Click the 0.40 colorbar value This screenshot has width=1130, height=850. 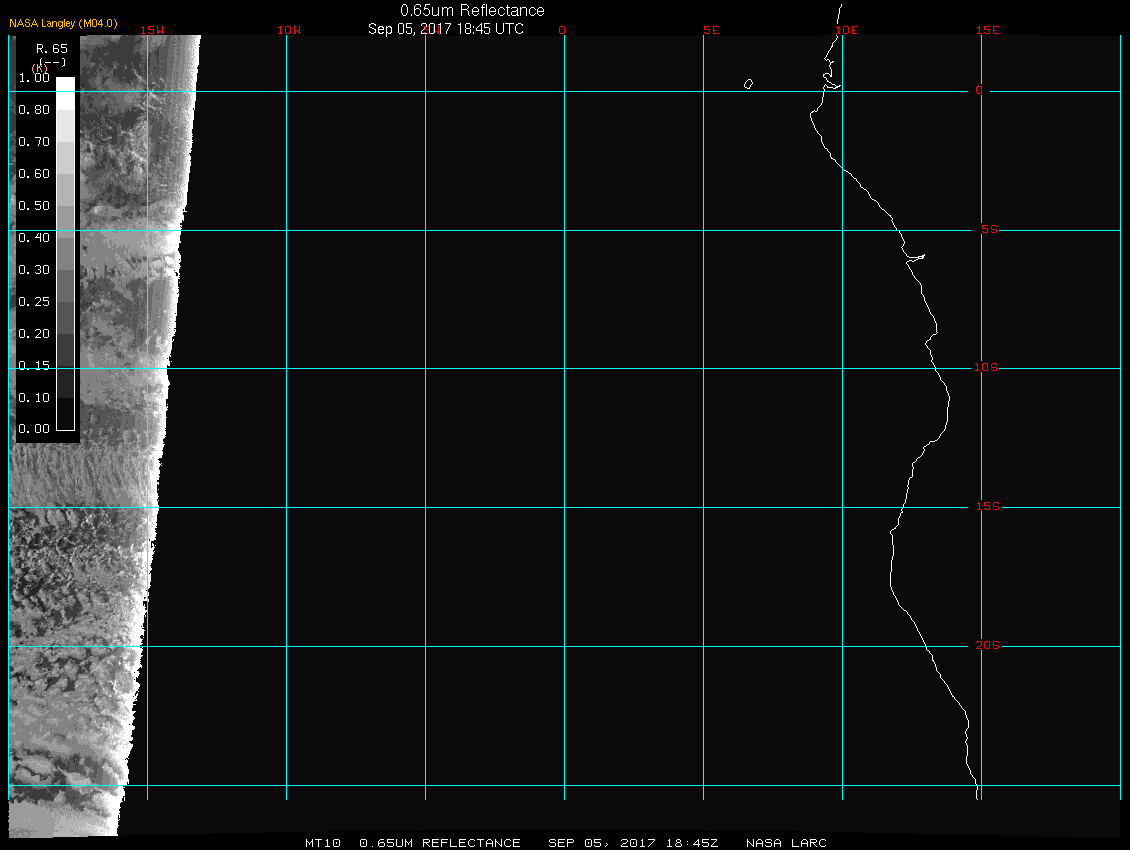pyautogui.click(x=34, y=238)
